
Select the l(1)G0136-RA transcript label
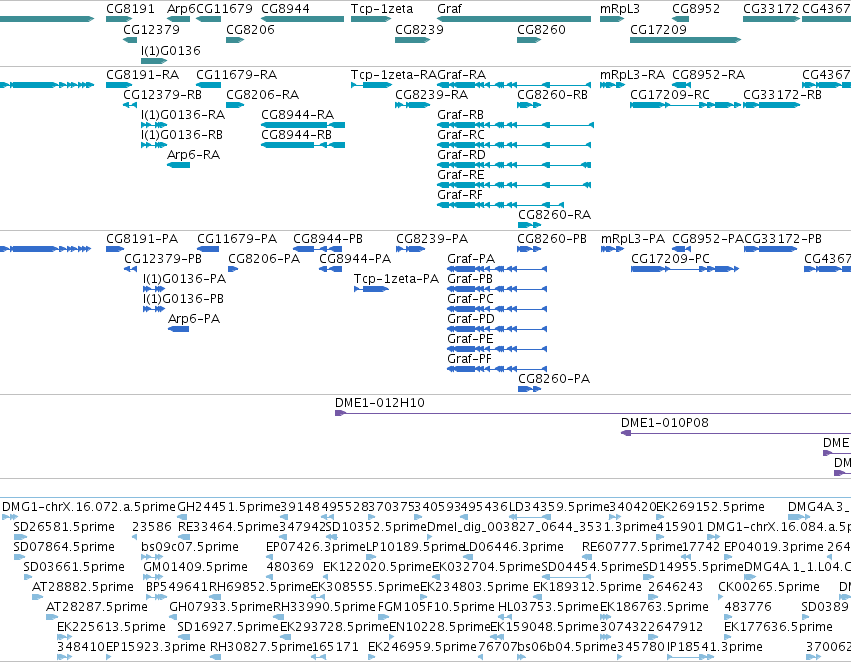[182, 114]
